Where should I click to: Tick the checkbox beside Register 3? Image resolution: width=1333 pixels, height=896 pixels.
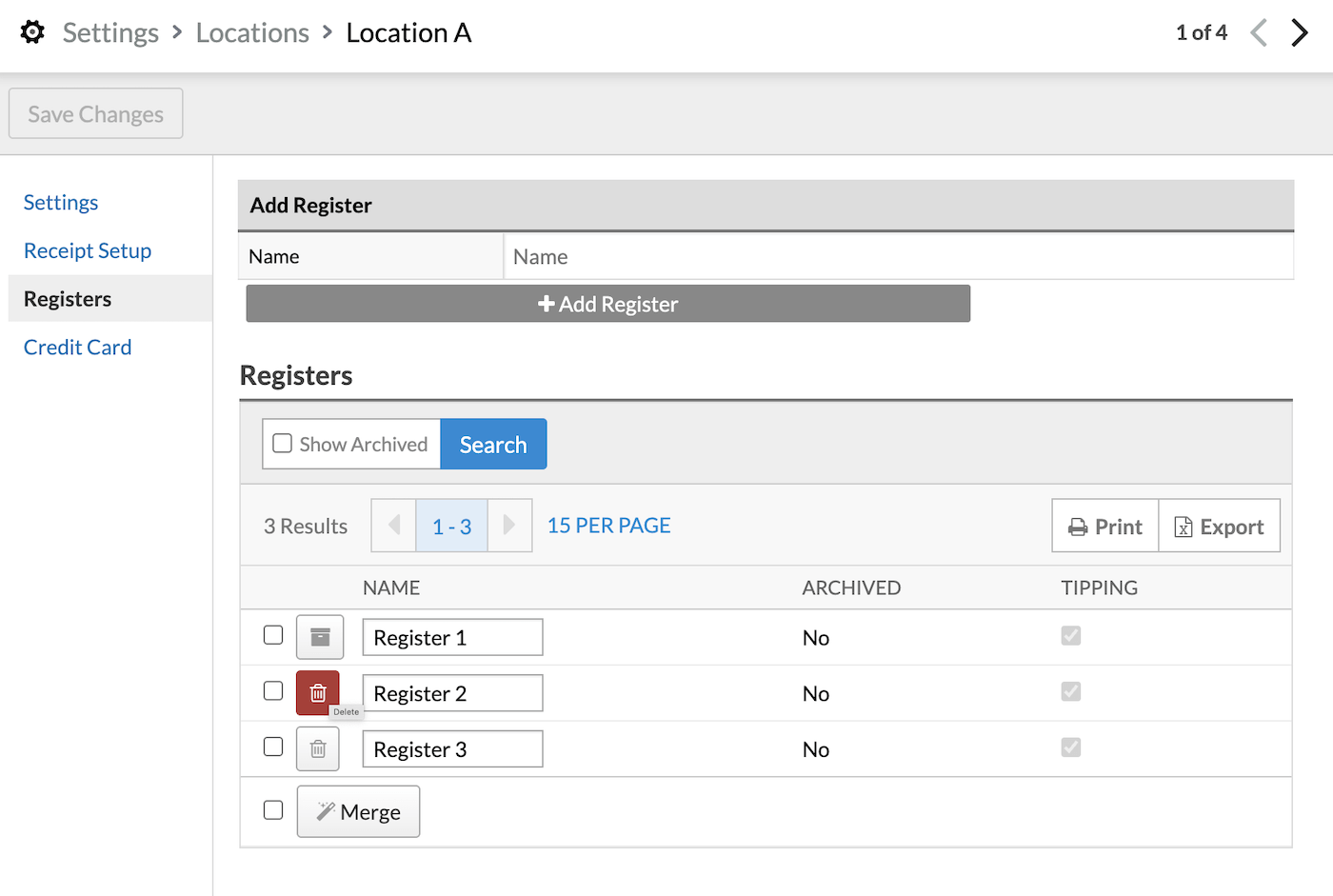click(273, 747)
